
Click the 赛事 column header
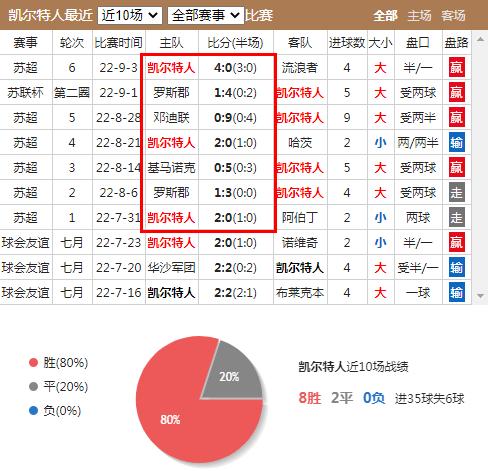click(25, 43)
